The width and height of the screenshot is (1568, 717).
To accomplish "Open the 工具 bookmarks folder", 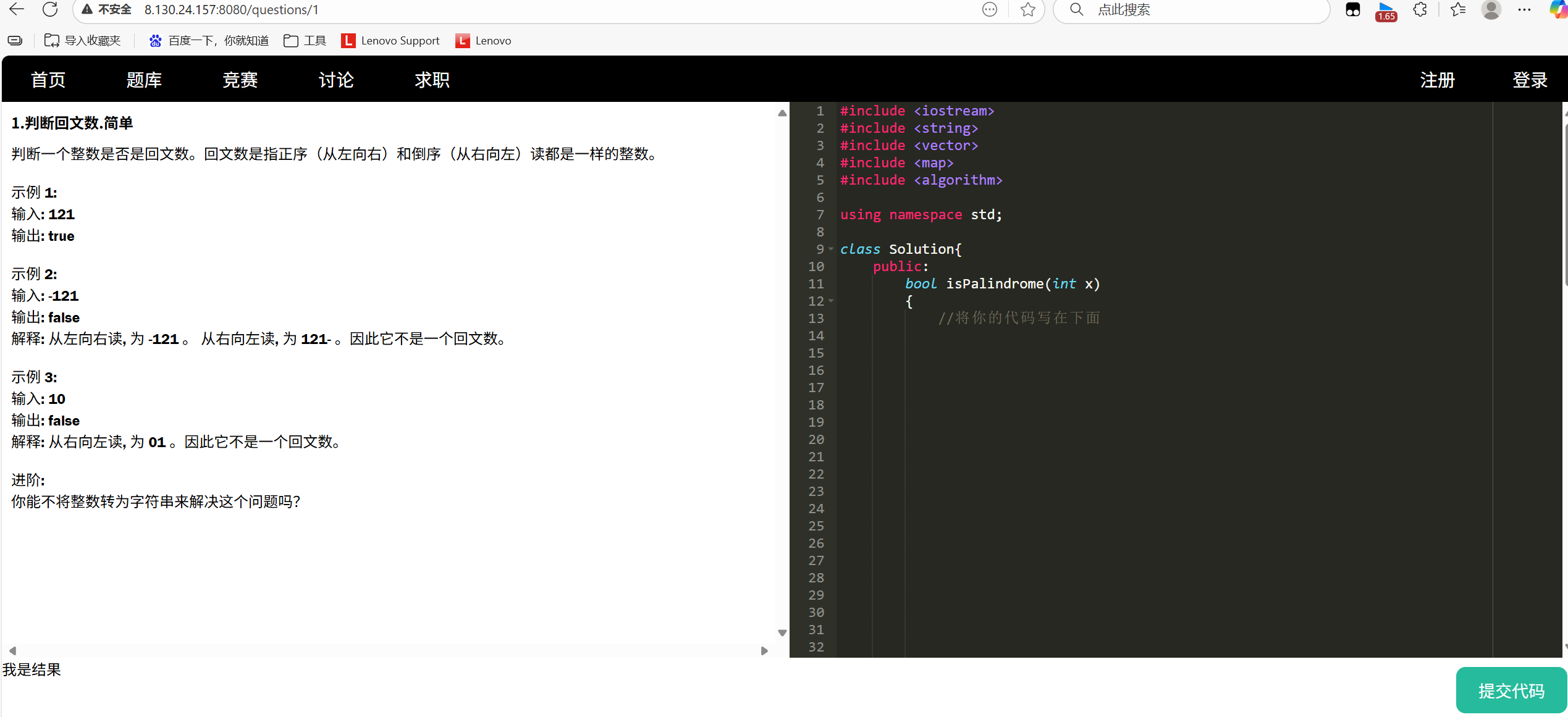I will click(x=305, y=41).
